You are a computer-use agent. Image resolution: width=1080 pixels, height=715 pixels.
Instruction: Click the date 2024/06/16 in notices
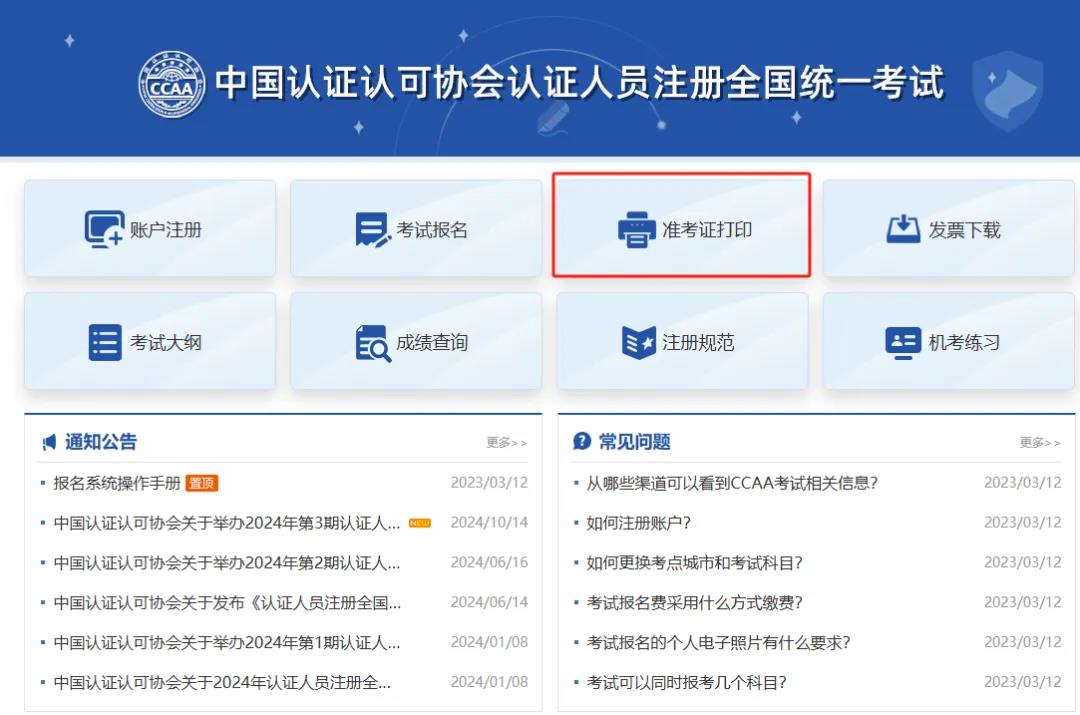click(x=489, y=563)
